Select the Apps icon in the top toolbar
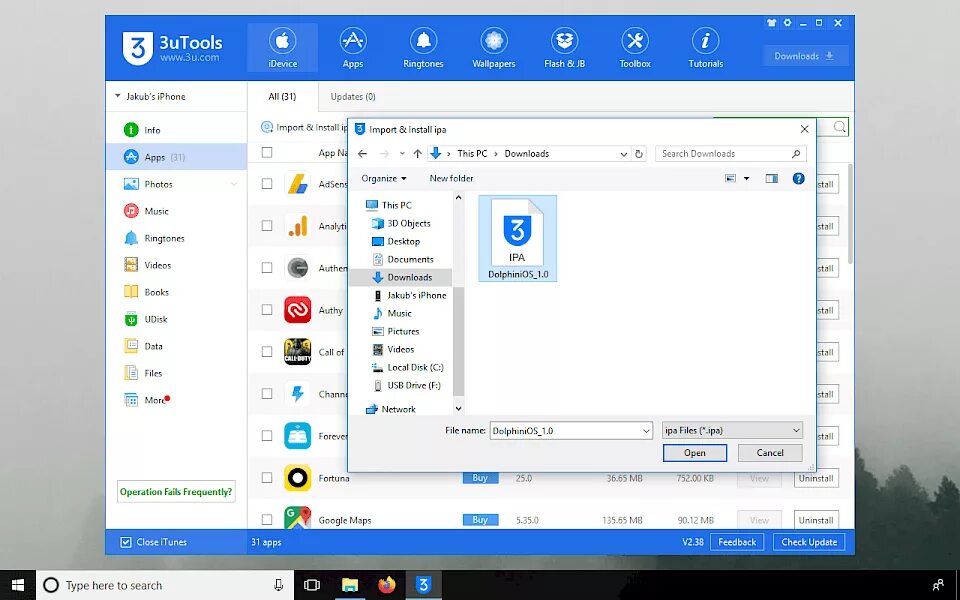This screenshot has width=960, height=600. [x=352, y=47]
